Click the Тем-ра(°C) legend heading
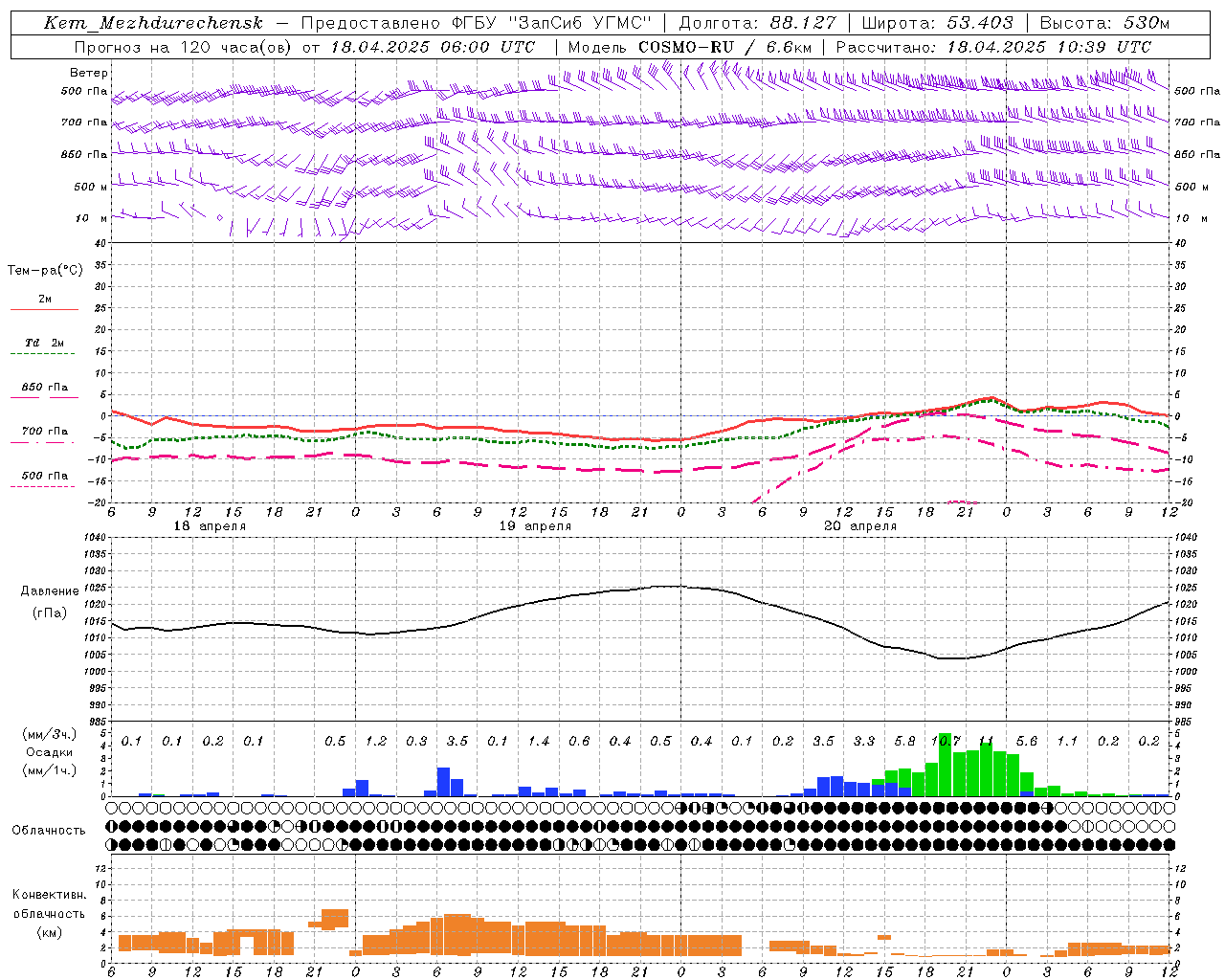 (x=45, y=271)
